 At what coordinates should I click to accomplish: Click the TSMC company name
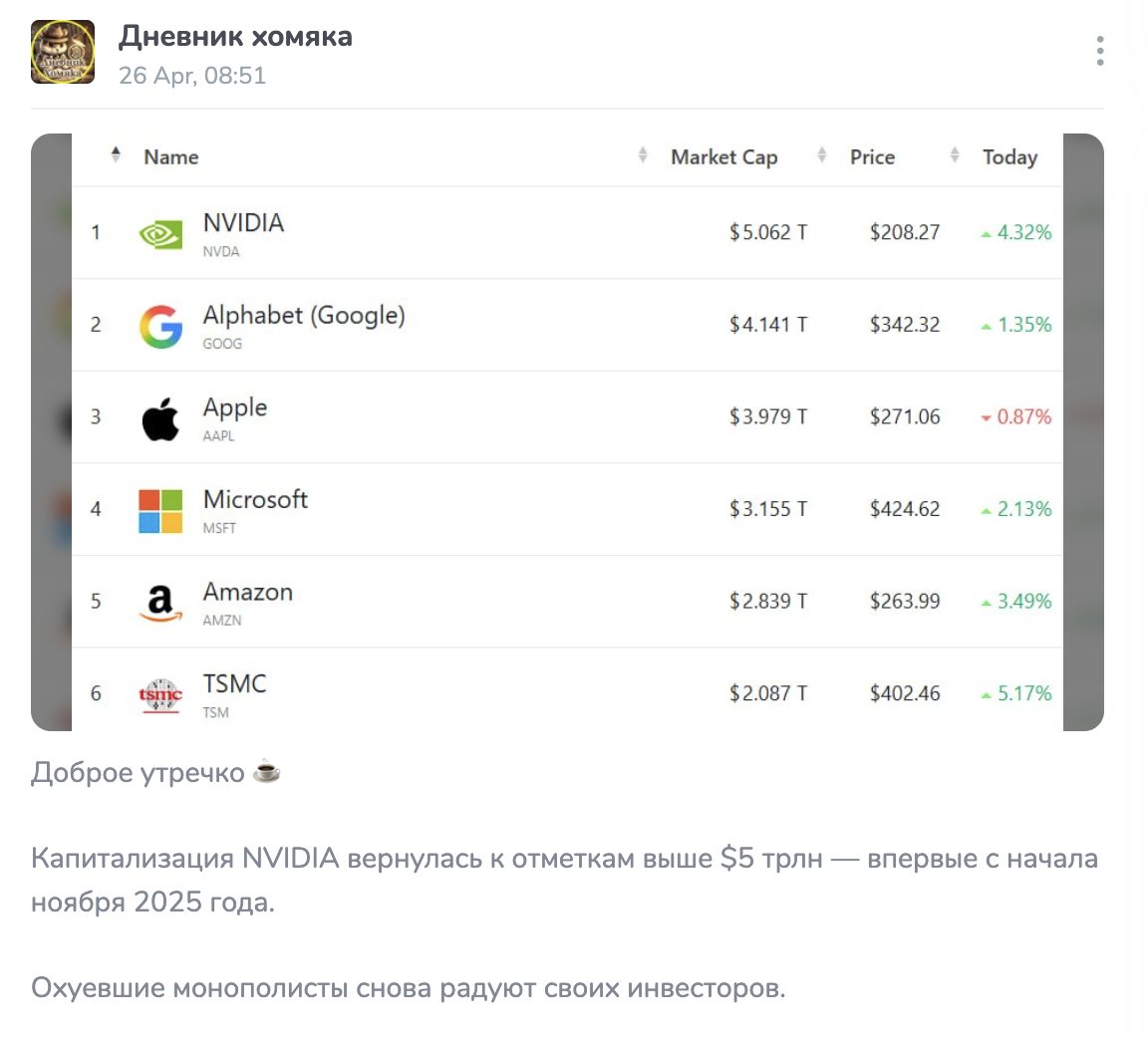click(x=235, y=683)
